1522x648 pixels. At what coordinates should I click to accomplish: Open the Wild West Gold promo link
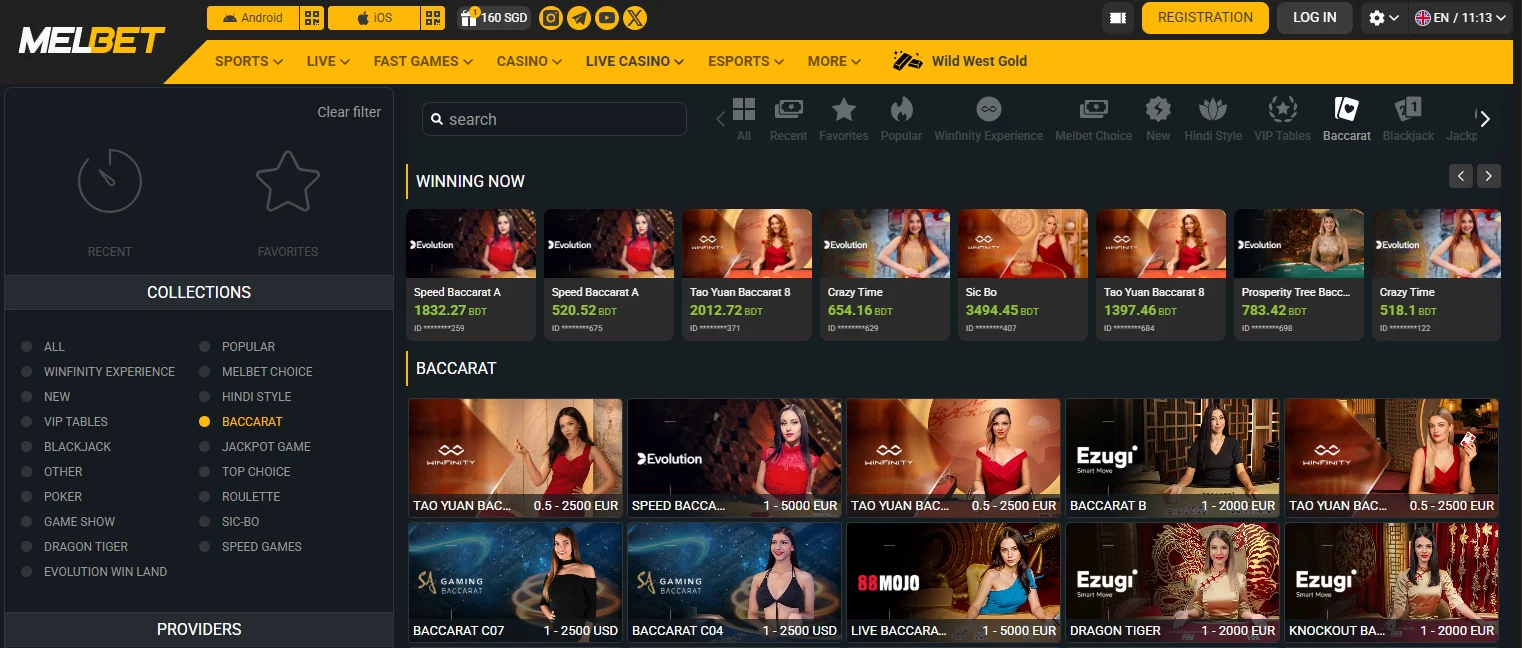[x=960, y=61]
